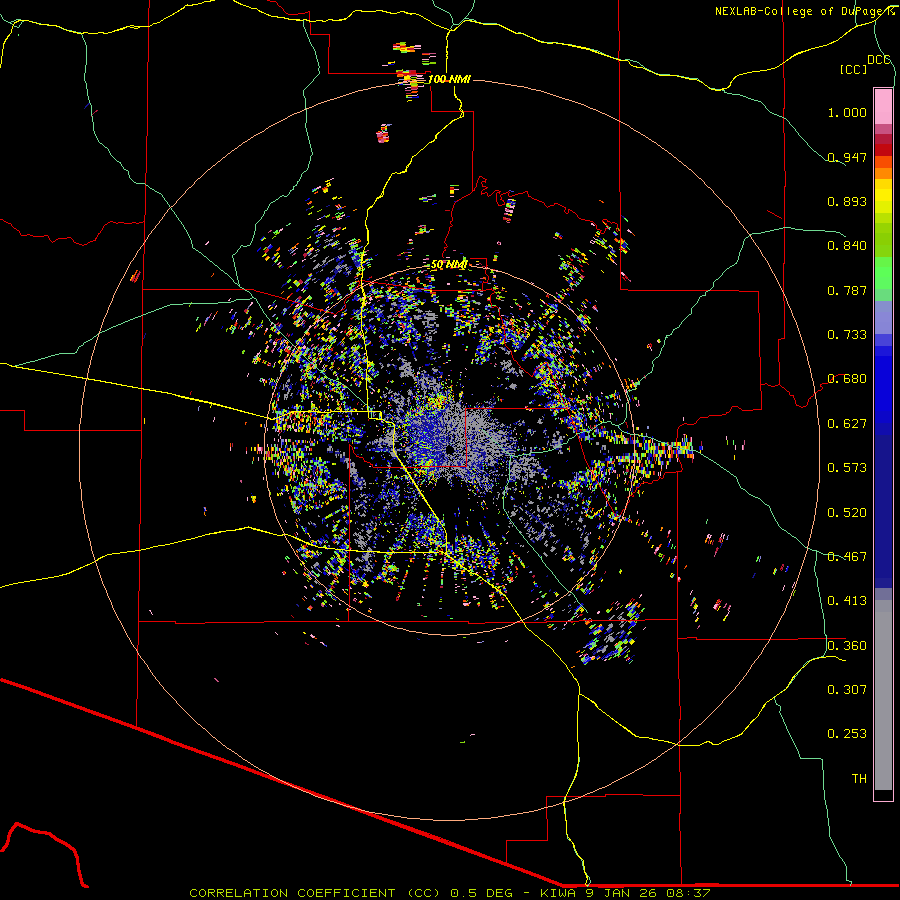Click the TH threshold label
Image resolution: width=900 pixels, height=900 pixels.
point(859,779)
